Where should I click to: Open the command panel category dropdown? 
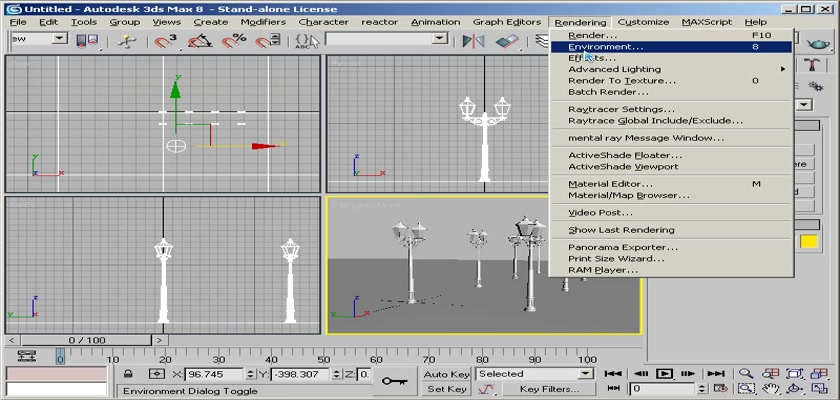click(804, 105)
